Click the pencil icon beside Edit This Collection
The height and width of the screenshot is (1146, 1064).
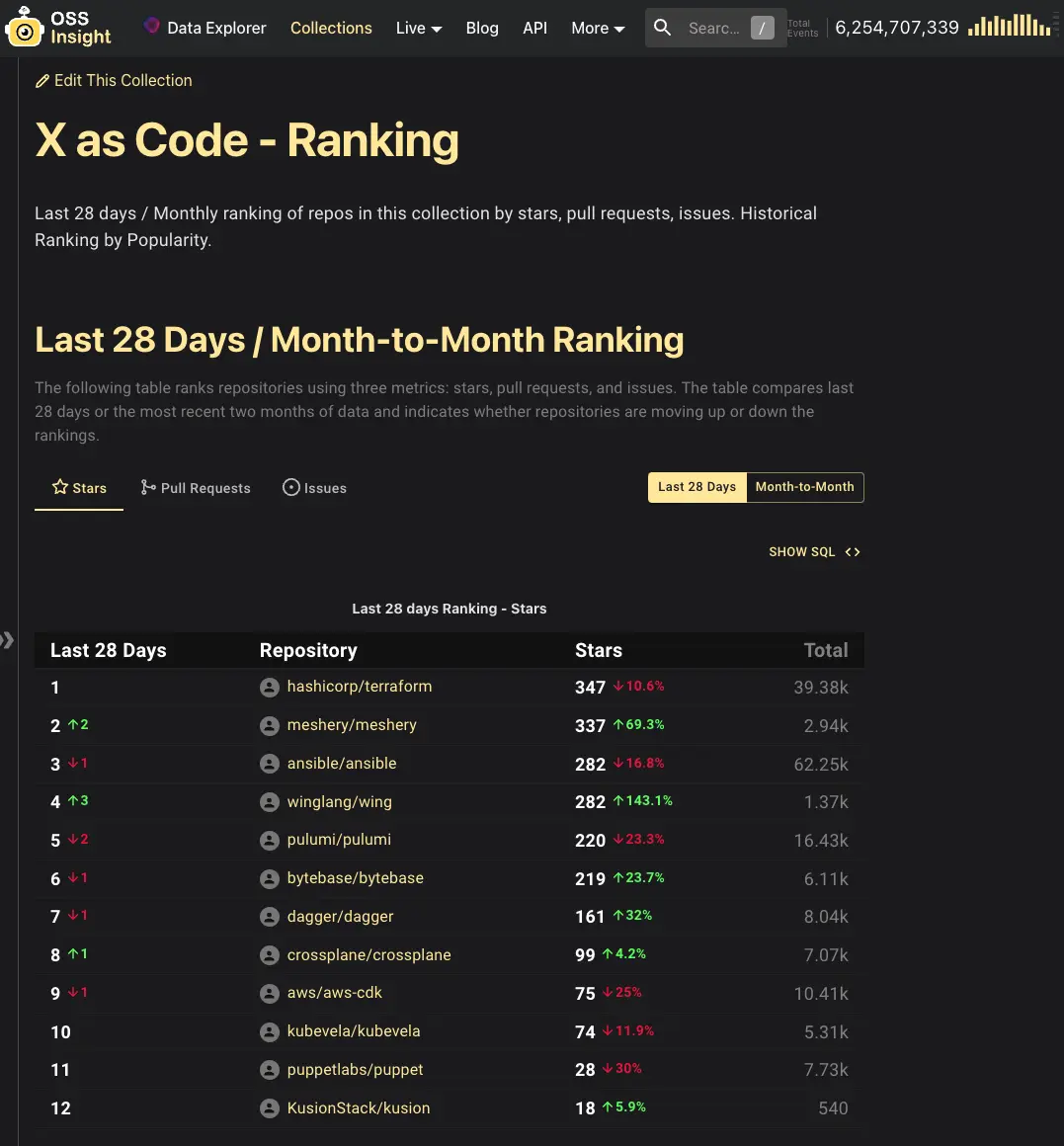click(42, 81)
